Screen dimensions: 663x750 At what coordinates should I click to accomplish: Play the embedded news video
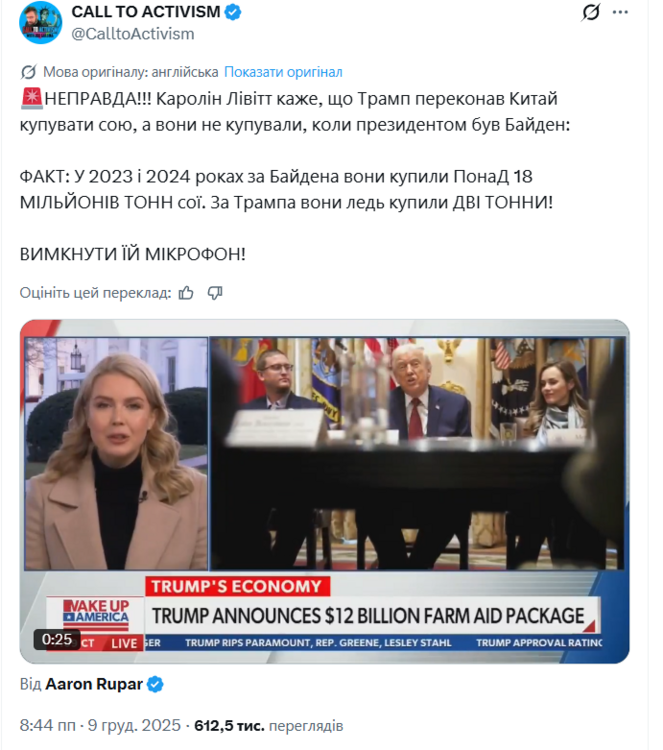coord(324,491)
